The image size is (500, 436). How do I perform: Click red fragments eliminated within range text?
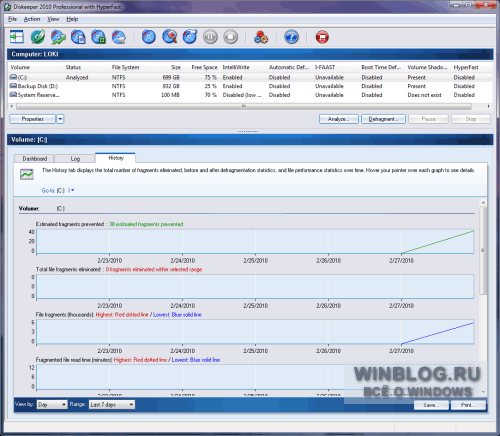point(154,269)
